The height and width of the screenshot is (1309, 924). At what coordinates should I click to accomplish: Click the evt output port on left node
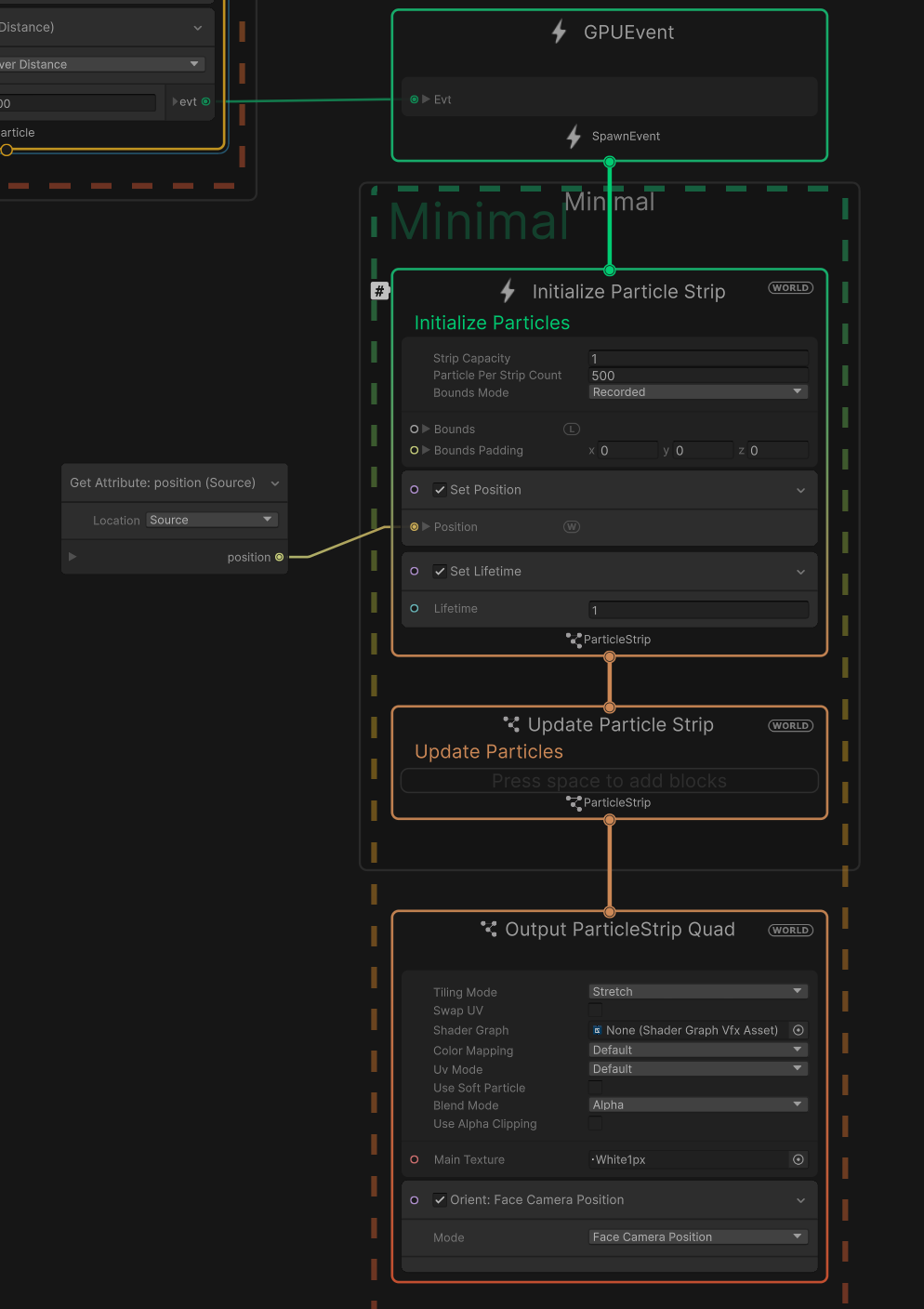pos(206,101)
